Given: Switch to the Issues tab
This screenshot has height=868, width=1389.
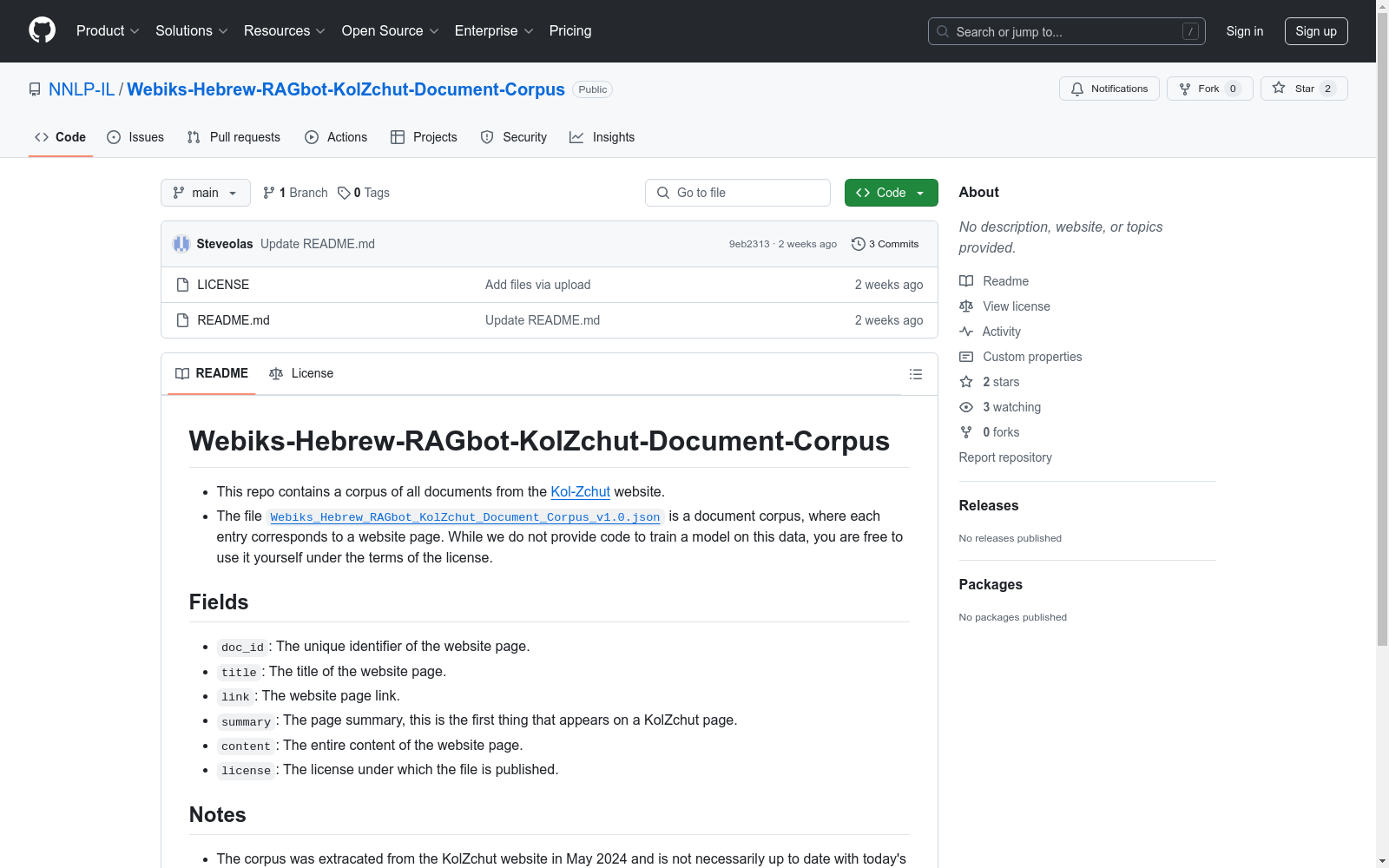Looking at the screenshot, I should (135, 137).
